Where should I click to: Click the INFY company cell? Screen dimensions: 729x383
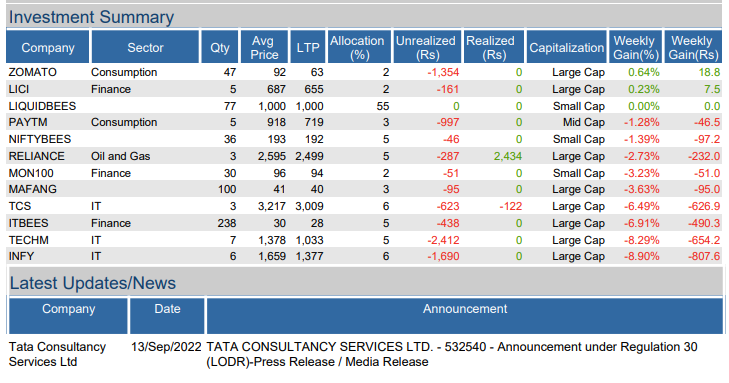pyautogui.click(x=21, y=256)
